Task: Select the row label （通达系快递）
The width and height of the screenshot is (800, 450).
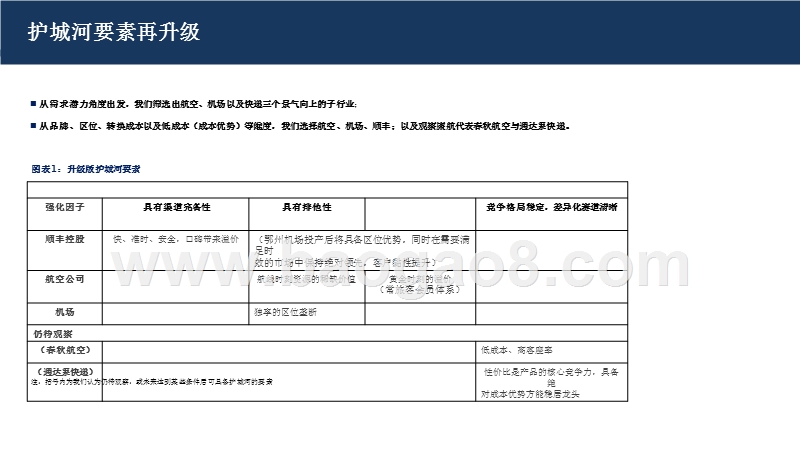Action: (x=65, y=371)
